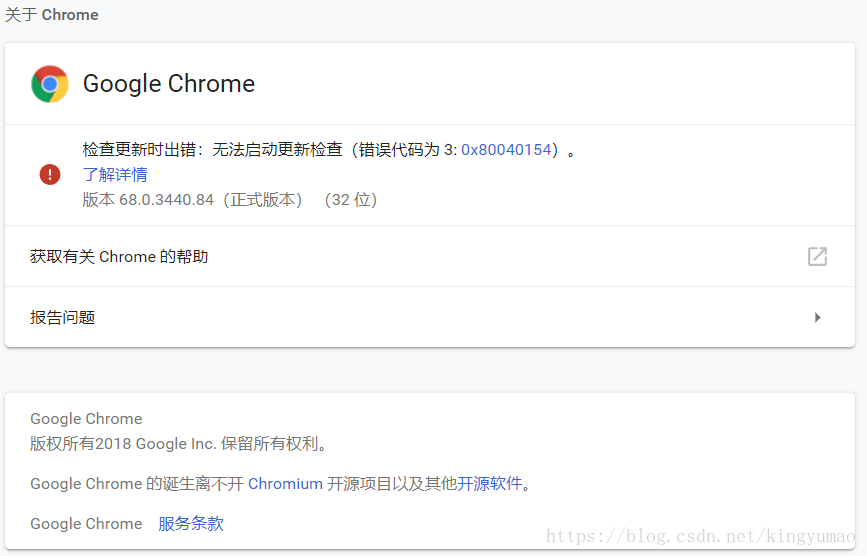Expand the 报告问题 arrow
The image size is (867, 556).
coord(818,317)
